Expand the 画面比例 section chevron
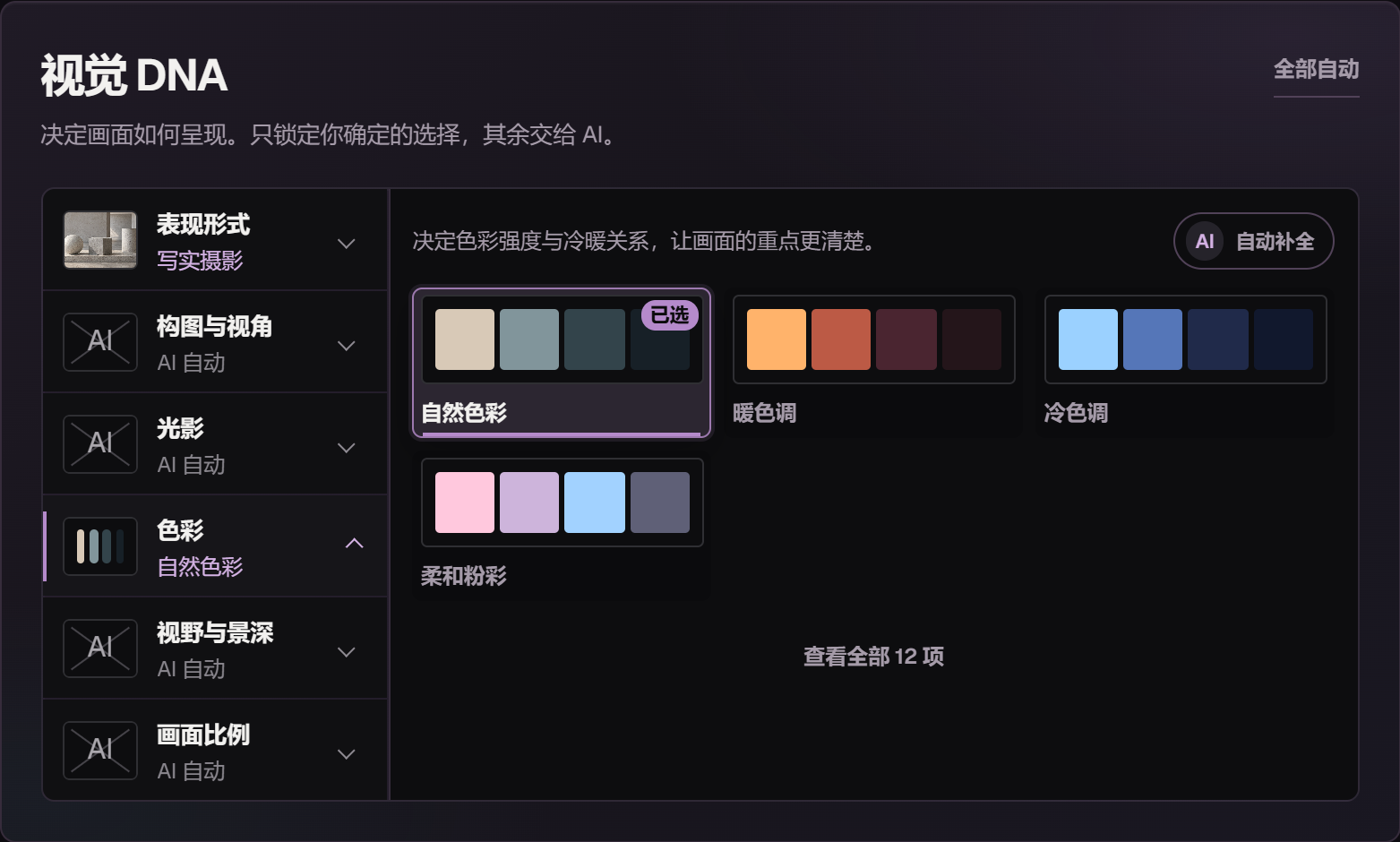 (x=347, y=753)
